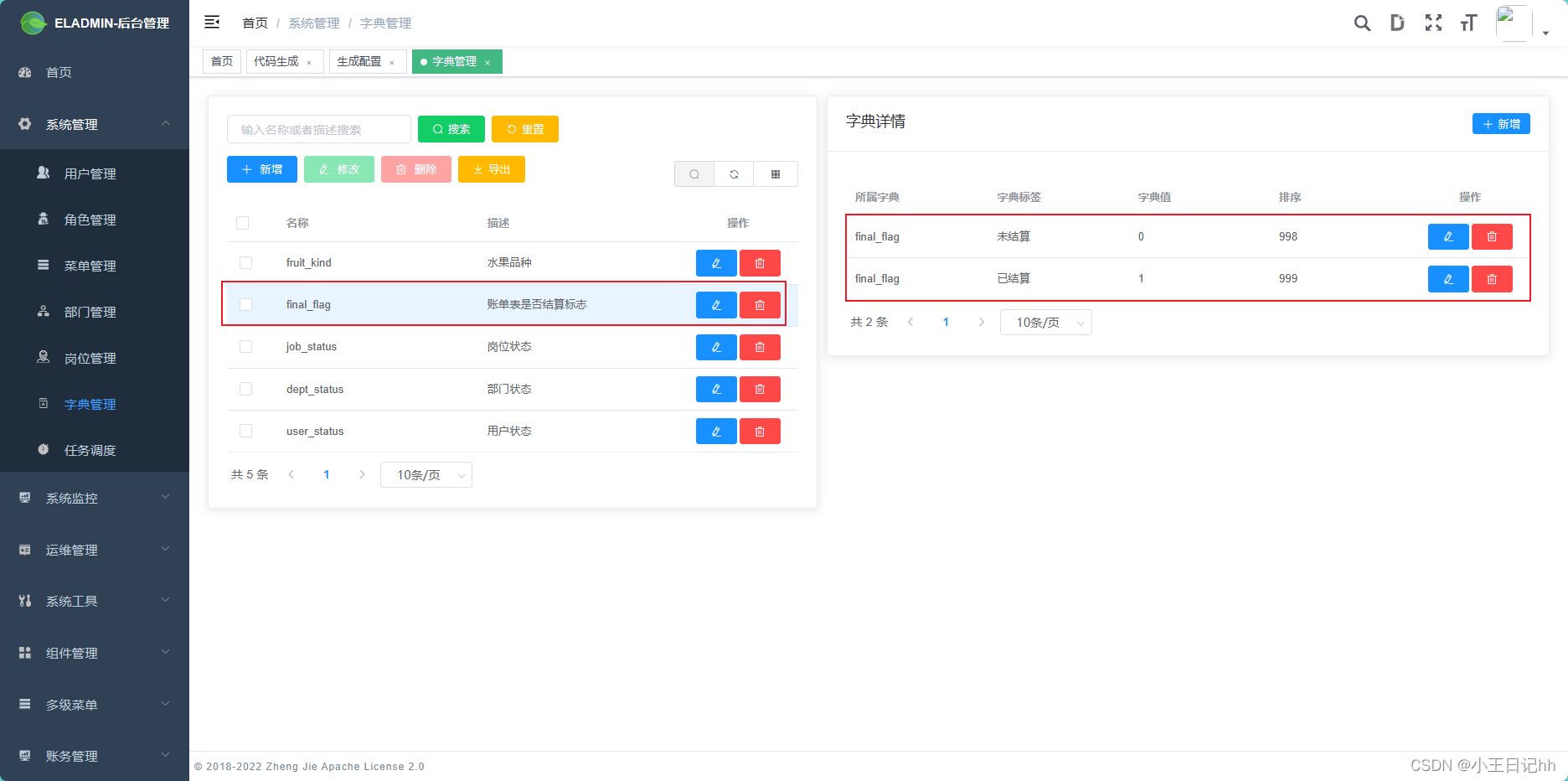Toggle fullscreen mode icon
The width and height of the screenshot is (1568, 781).
(x=1433, y=23)
